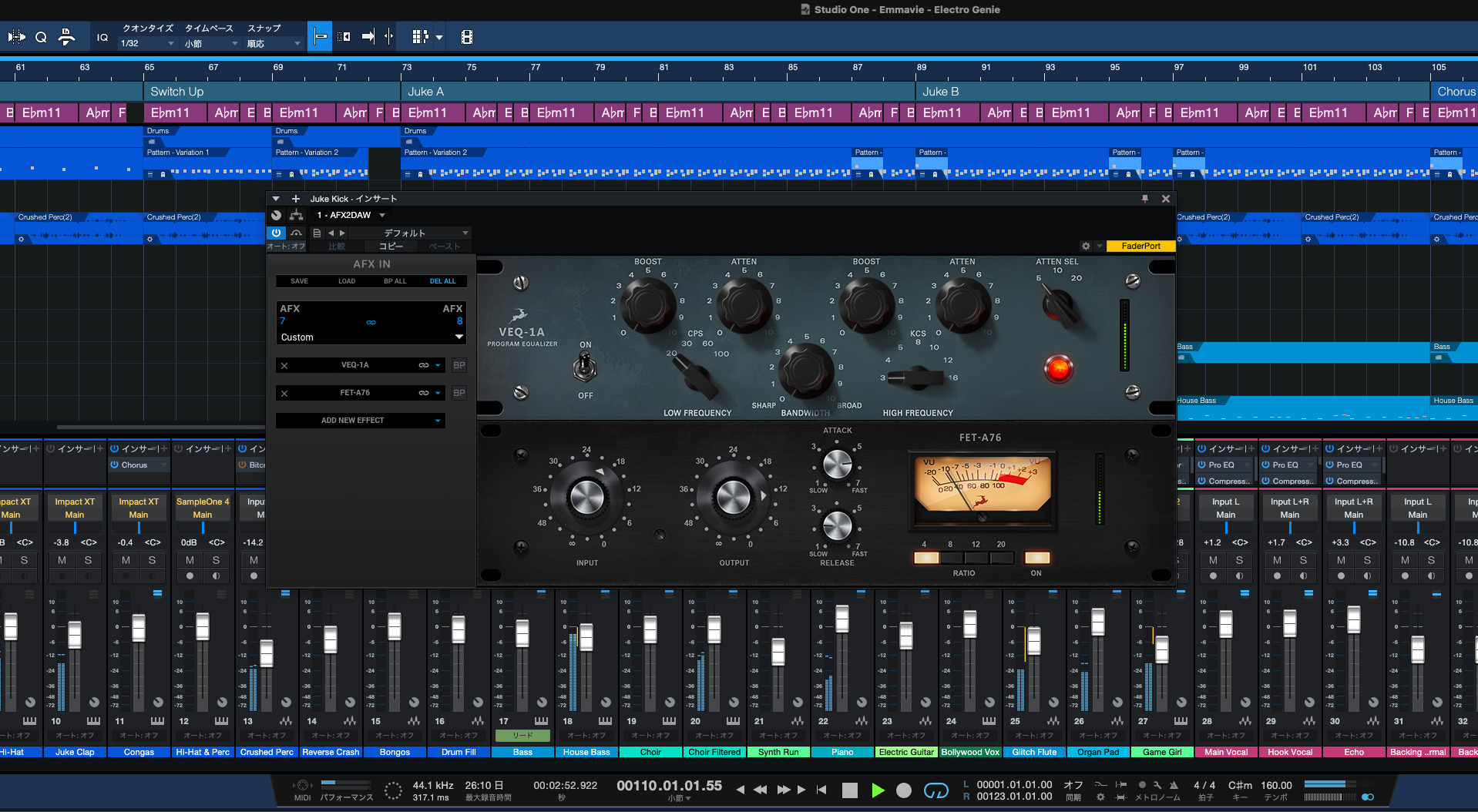
Task: Click the plus icon in Juke Kick insert header
Action: 296,199
